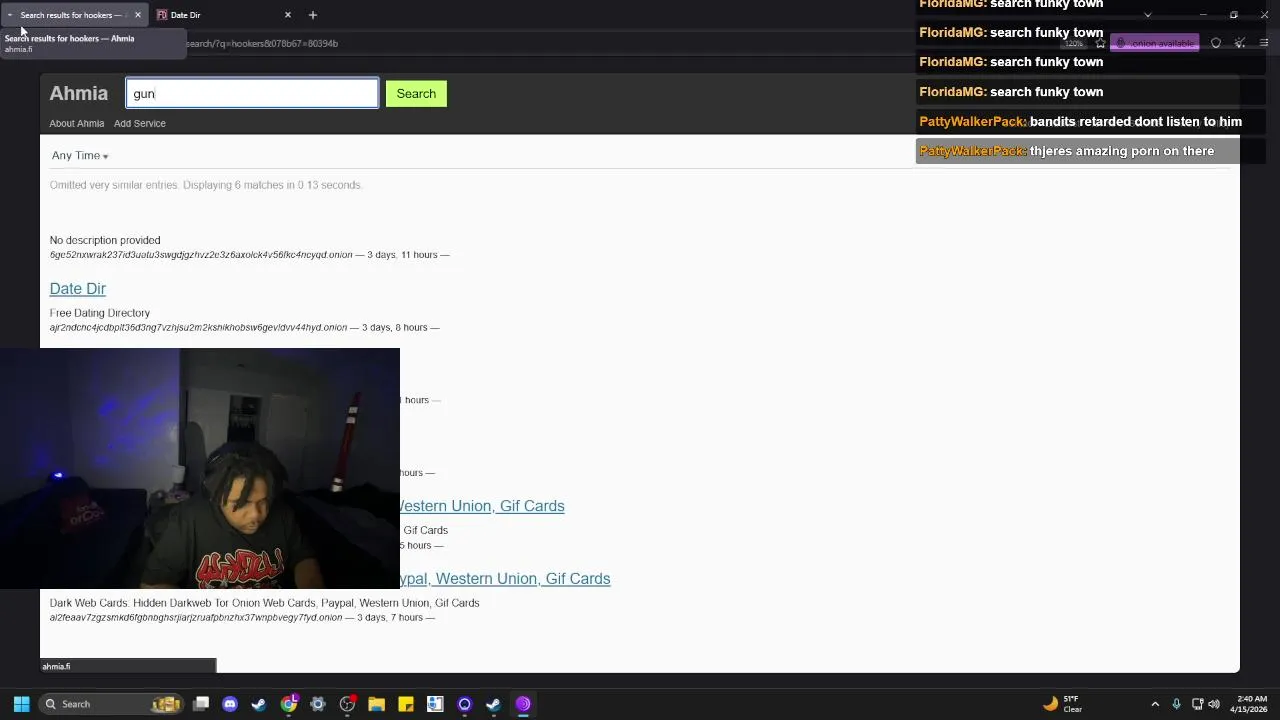Viewport: 1280px width, 720px height.
Task: Open Sticky Notes from the taskbar
Action: pos(406,704)
